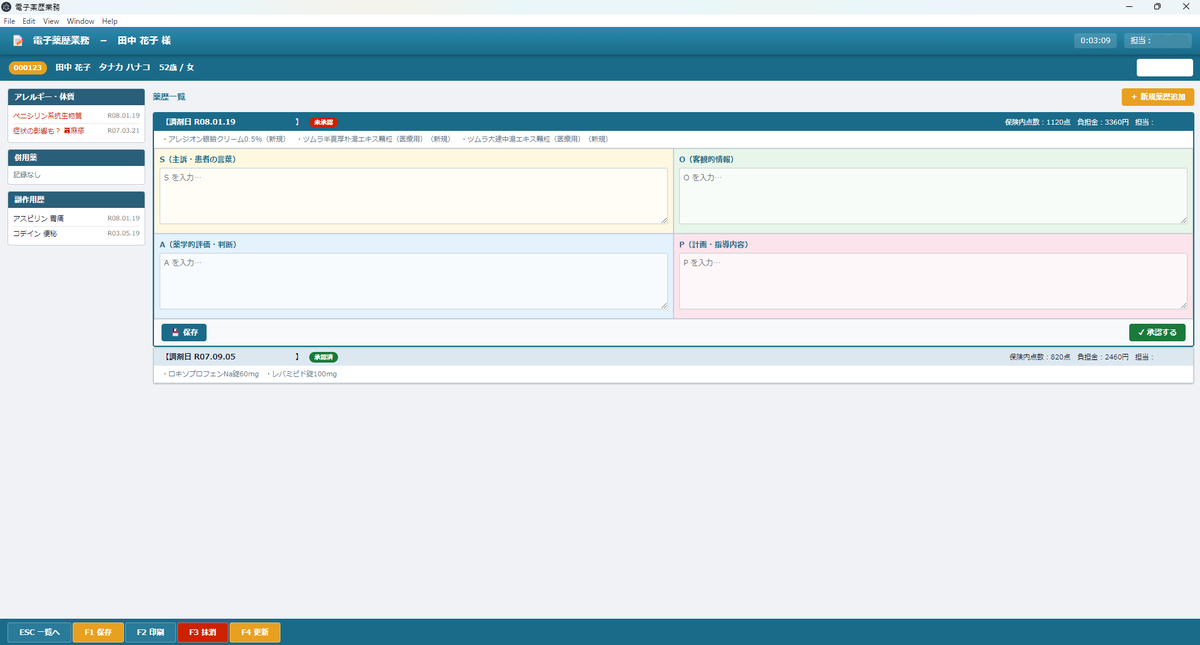
Task: Click the ツムラ半夏厚朴湯エキス顆粒 drug entry
Action: [376, 139]
